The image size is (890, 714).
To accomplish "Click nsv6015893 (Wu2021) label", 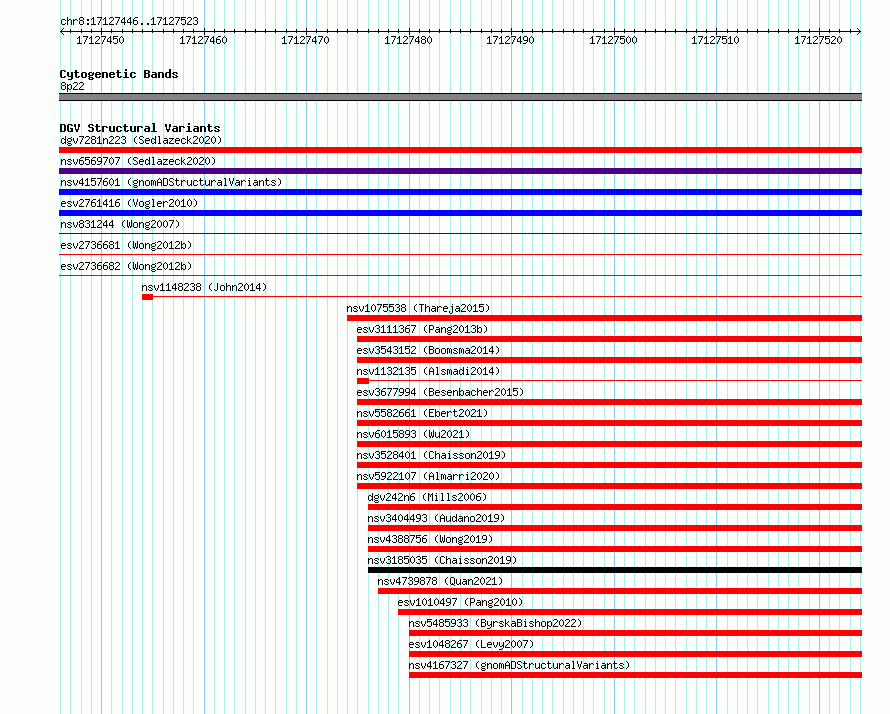I will [413, 434].
